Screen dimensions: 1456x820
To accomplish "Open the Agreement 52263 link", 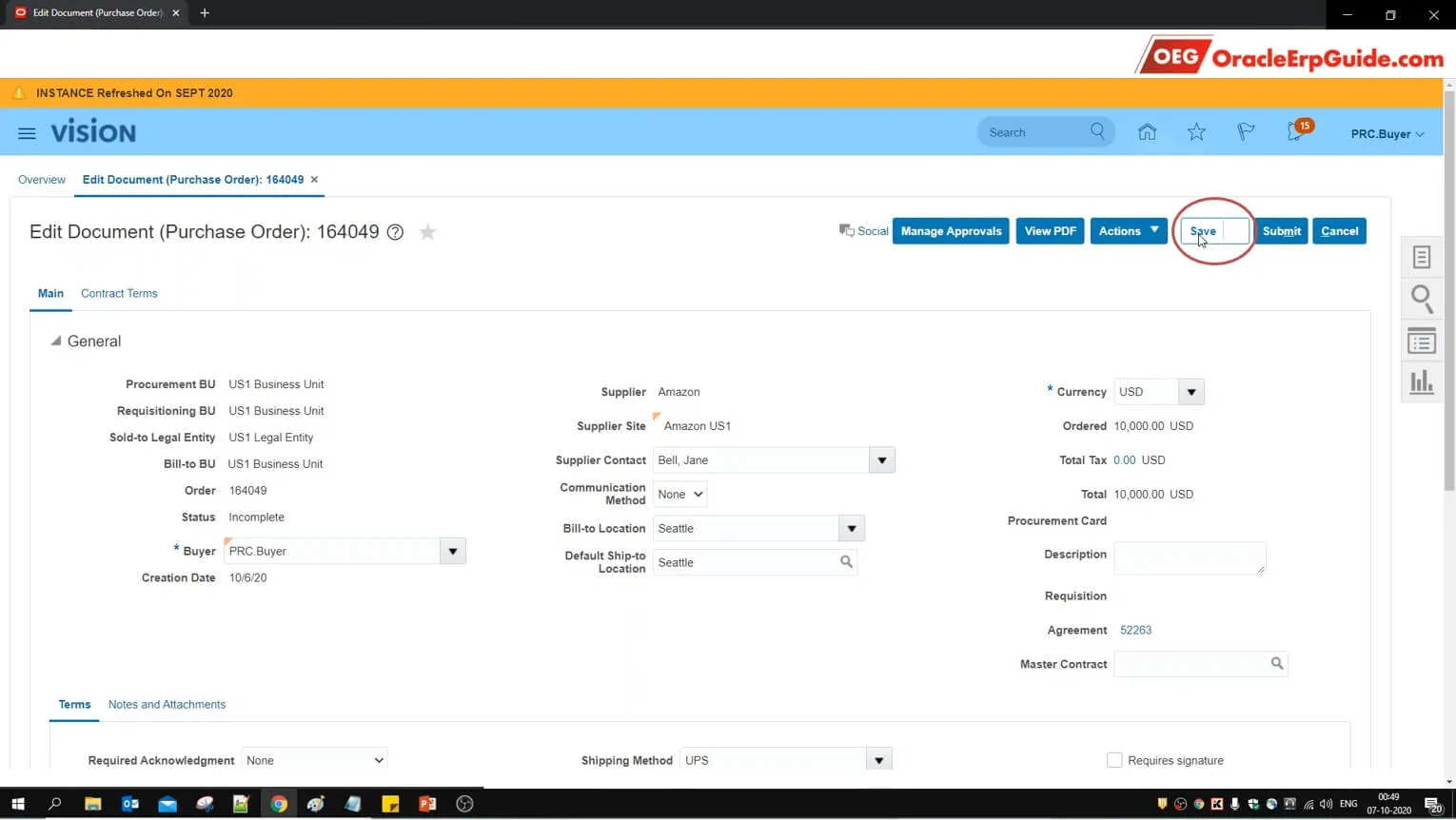I will (x=1135, y=630).
